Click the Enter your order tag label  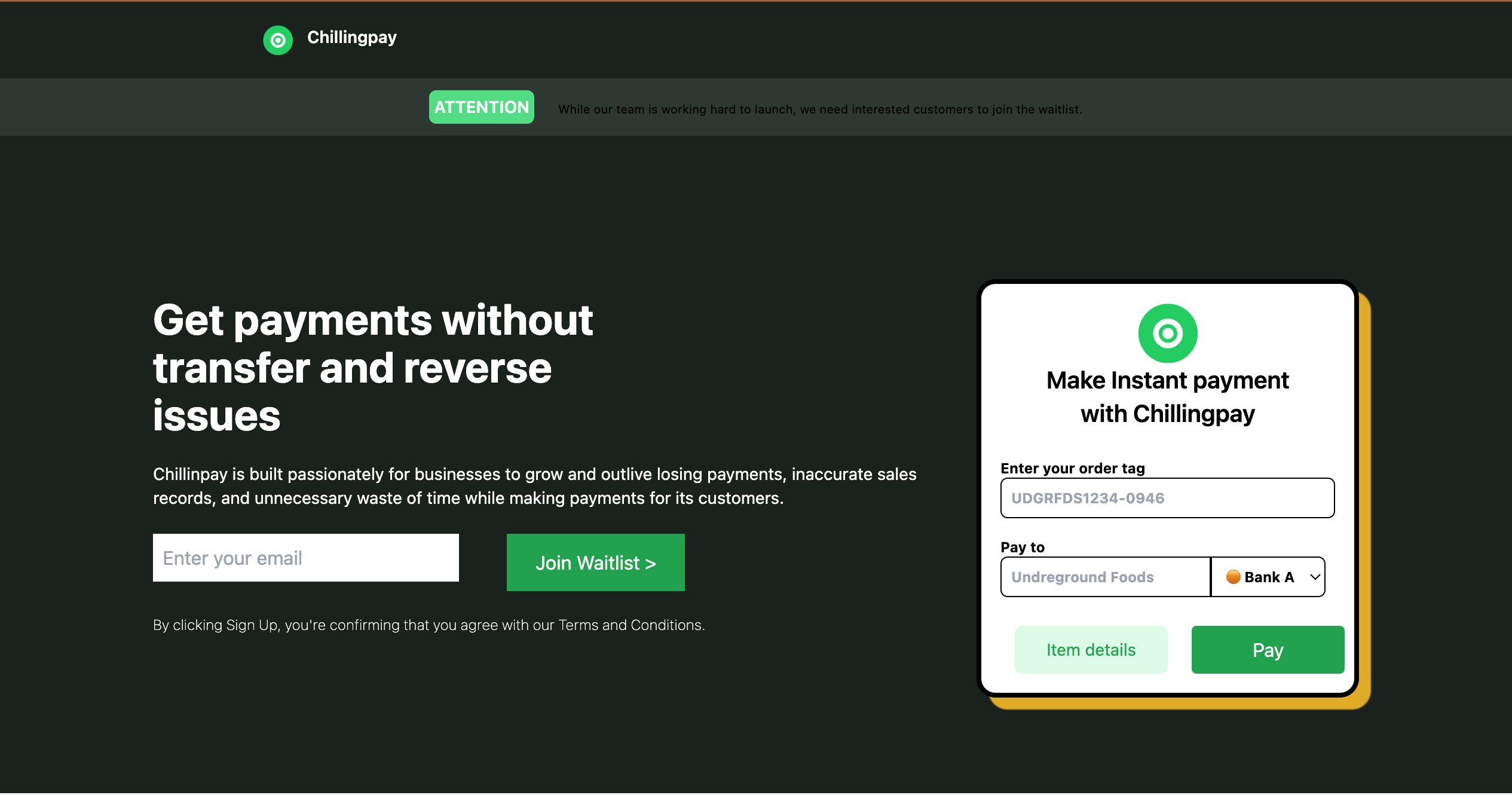pyautogui.click(x=1073, y=468)
